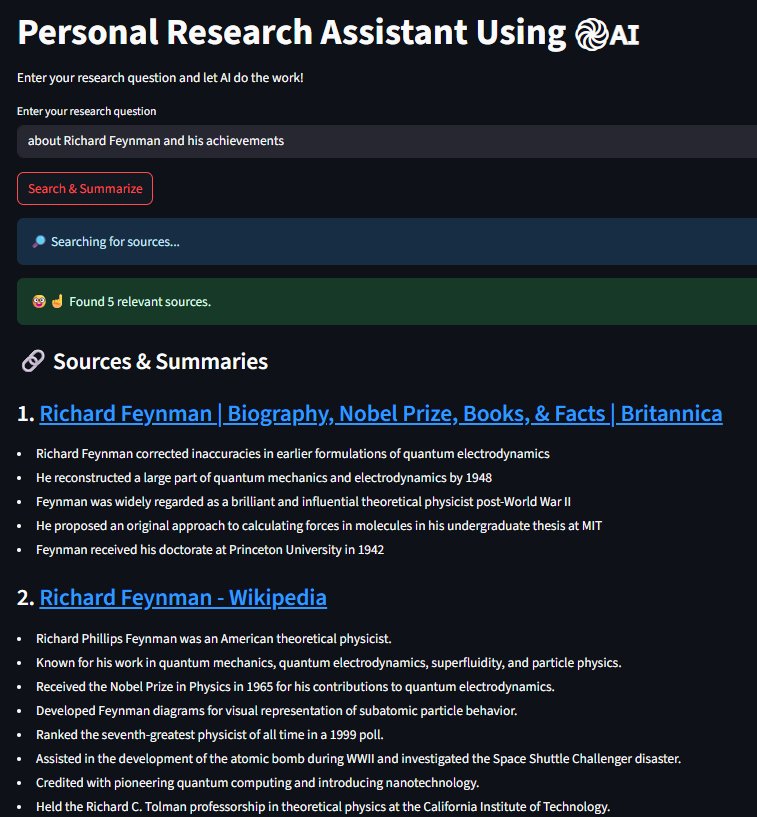Select the bullet about post-World War II physicist
The height and width of the screenshot is (817, 757).
pyautogui.click(x=303, y=502)
